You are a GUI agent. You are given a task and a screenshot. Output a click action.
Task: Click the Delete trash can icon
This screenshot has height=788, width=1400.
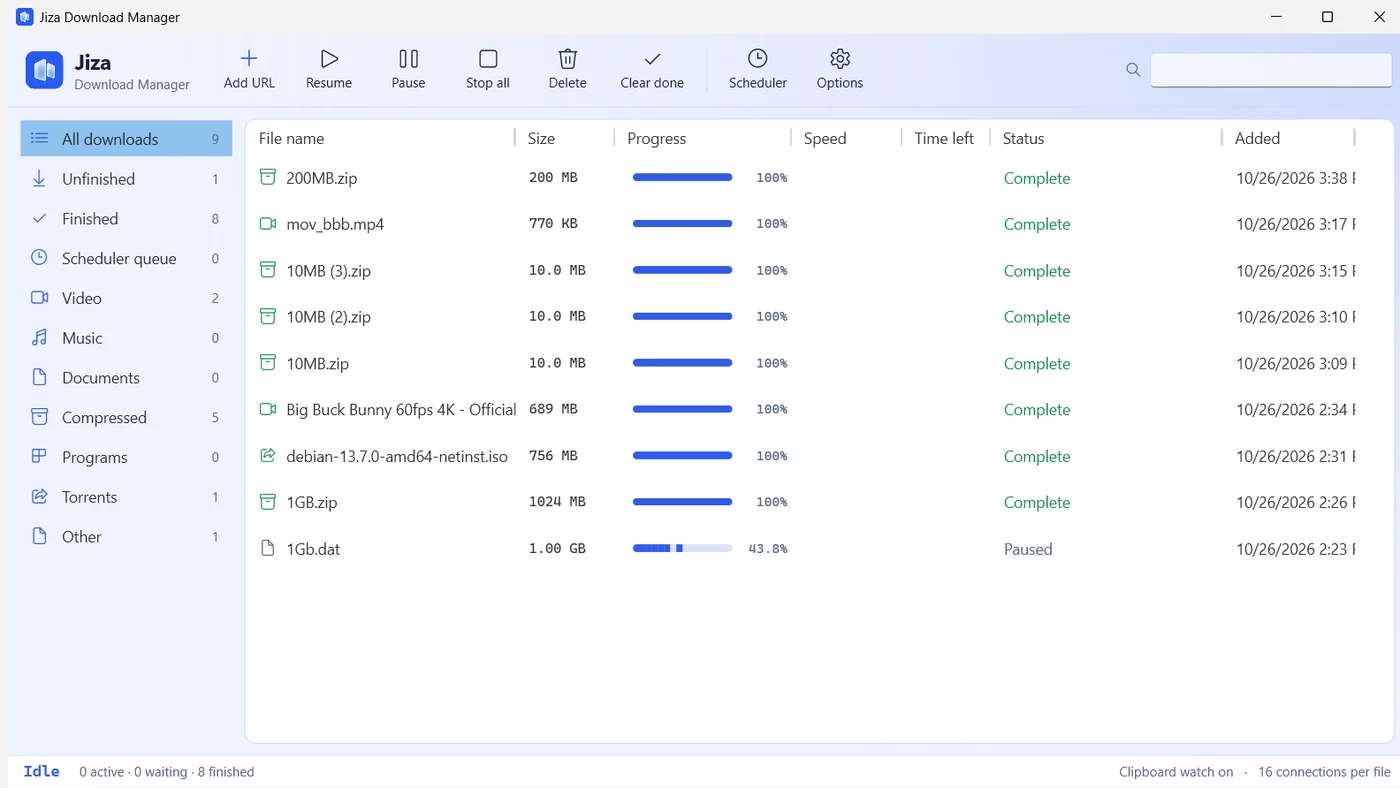(567, 59)
